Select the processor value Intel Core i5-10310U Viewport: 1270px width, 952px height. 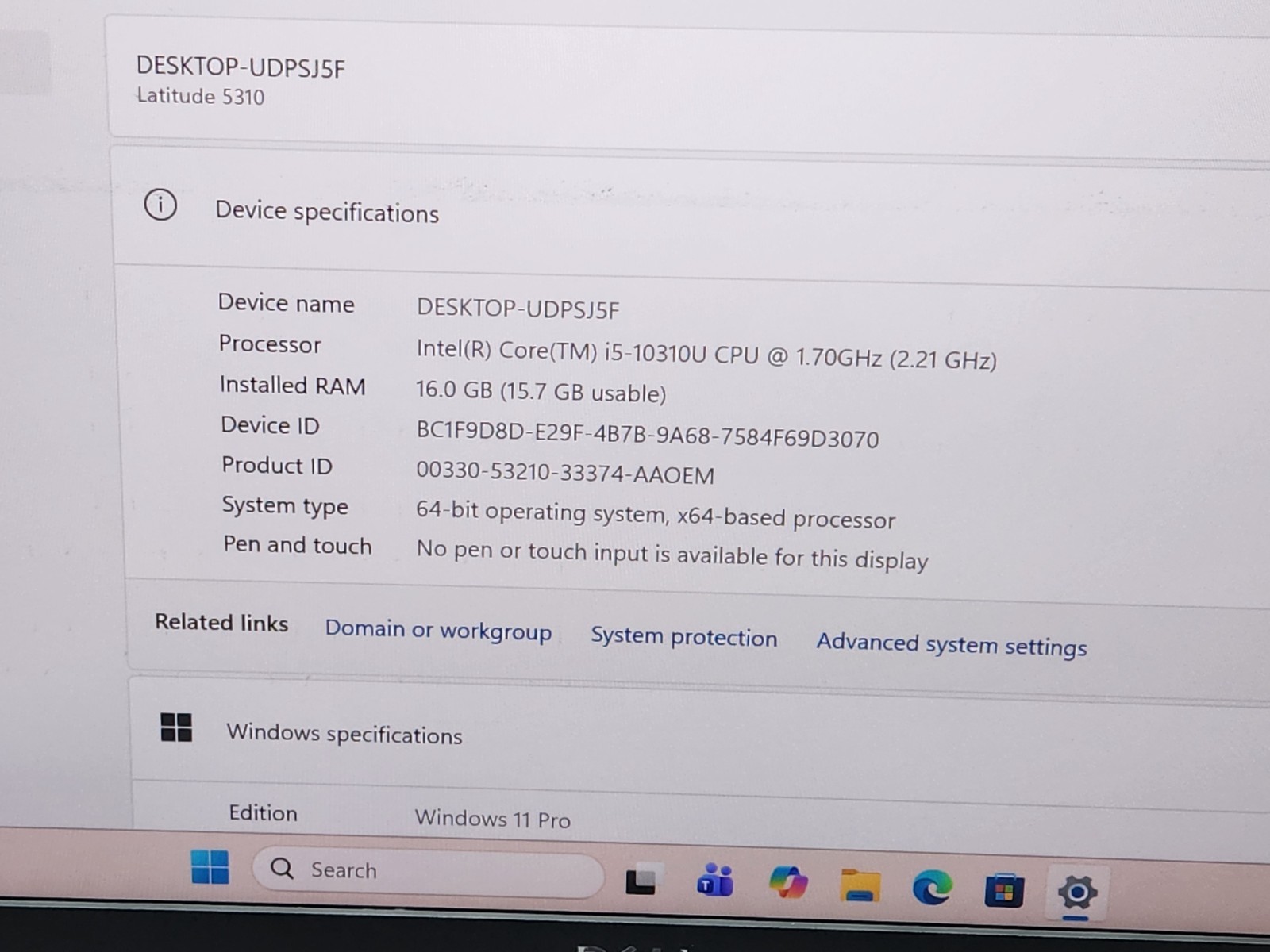706,355
